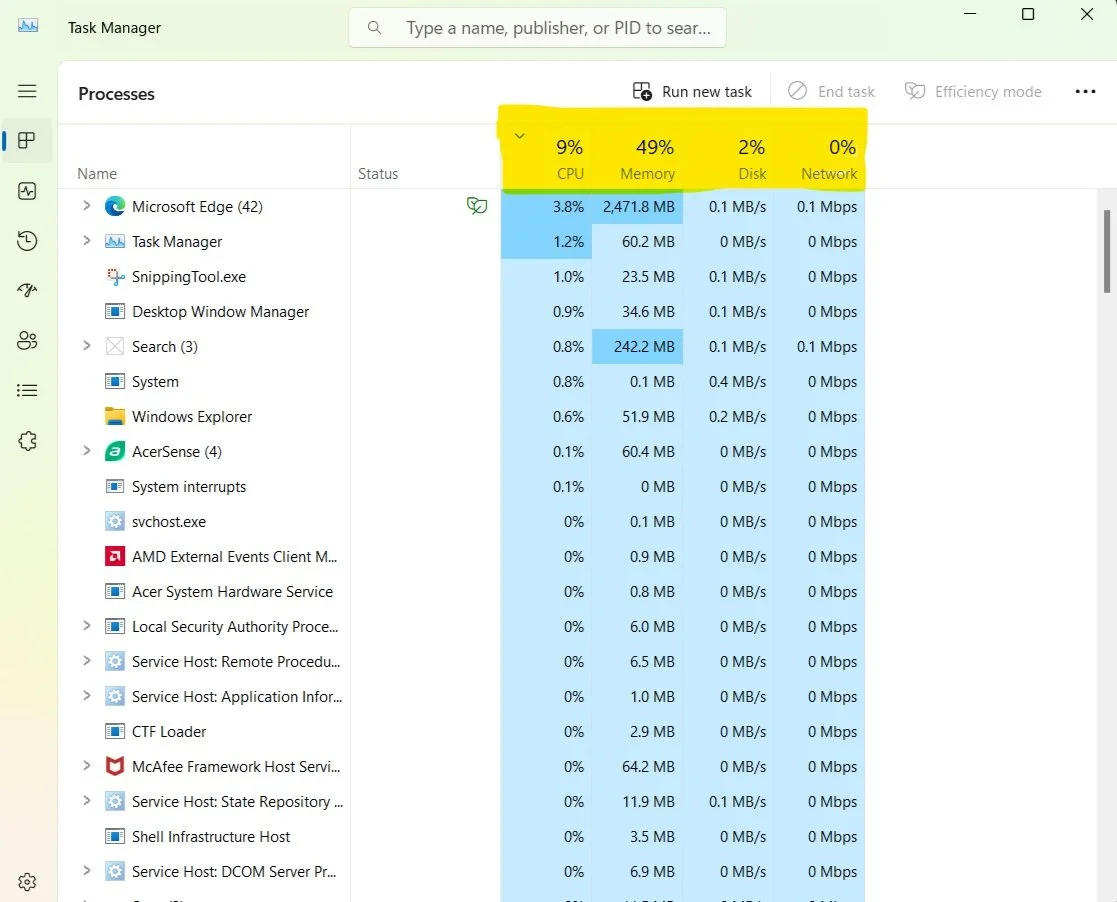Click the End task button

click(831, 92)
